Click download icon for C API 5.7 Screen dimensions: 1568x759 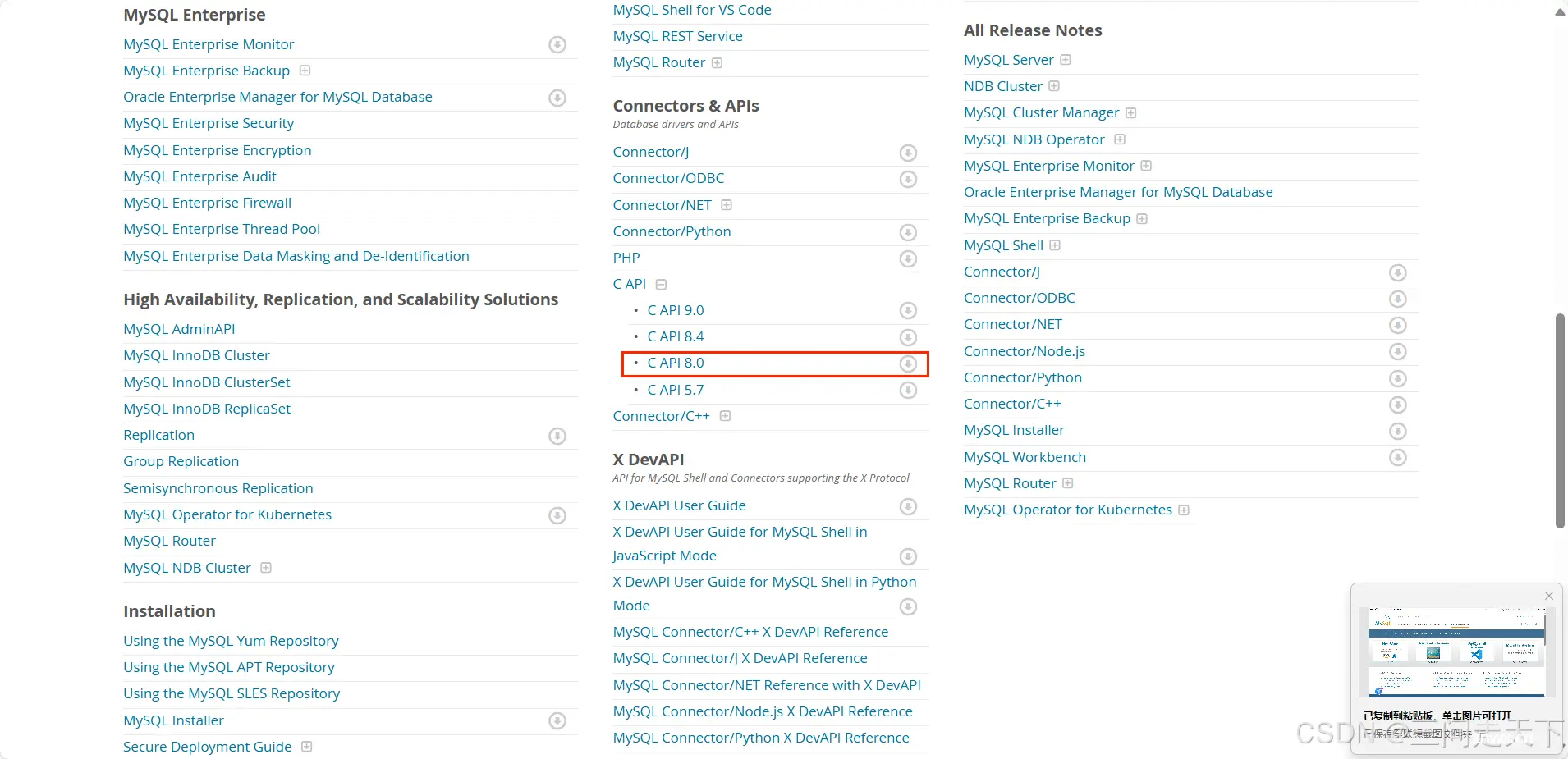coord(908,390)
